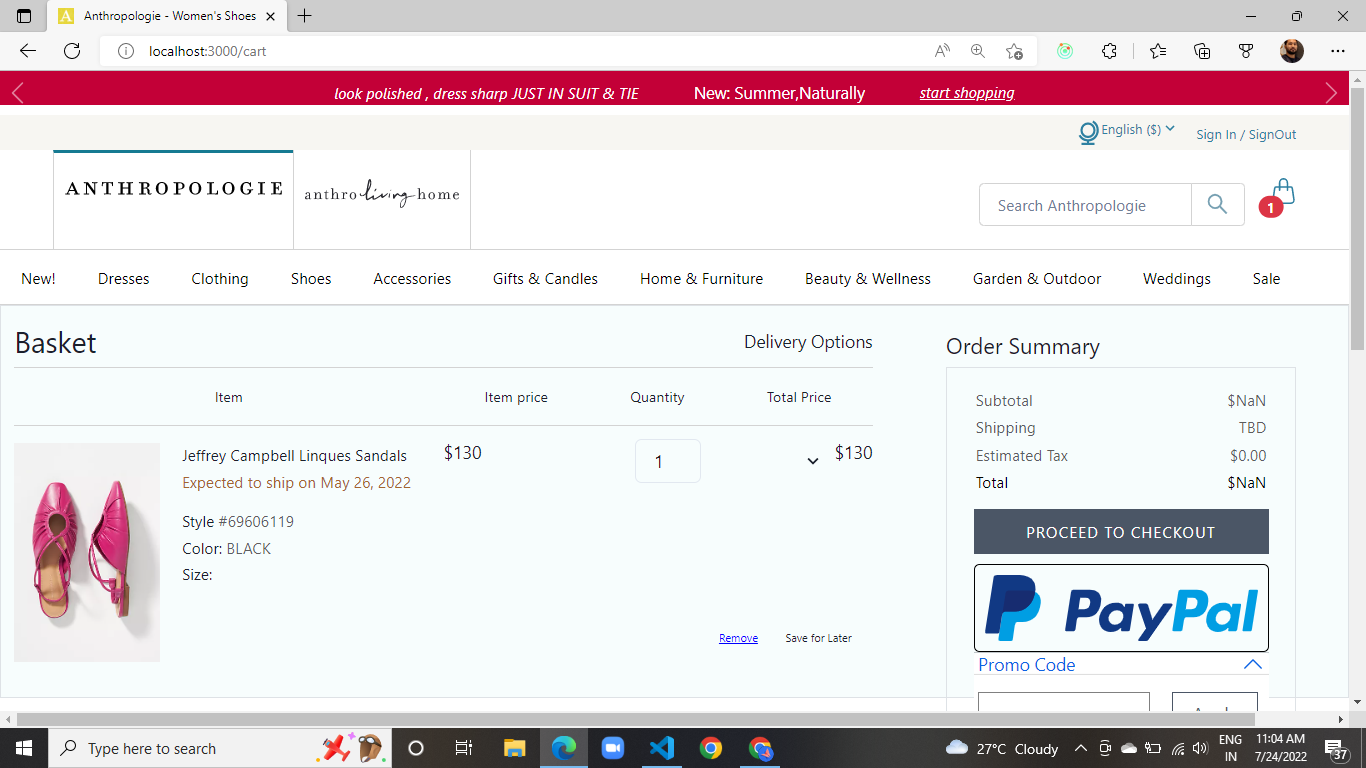Click the horizontal page scrollbar
1366x768 pixels.
pyautogui.click(x=636, y=719)
